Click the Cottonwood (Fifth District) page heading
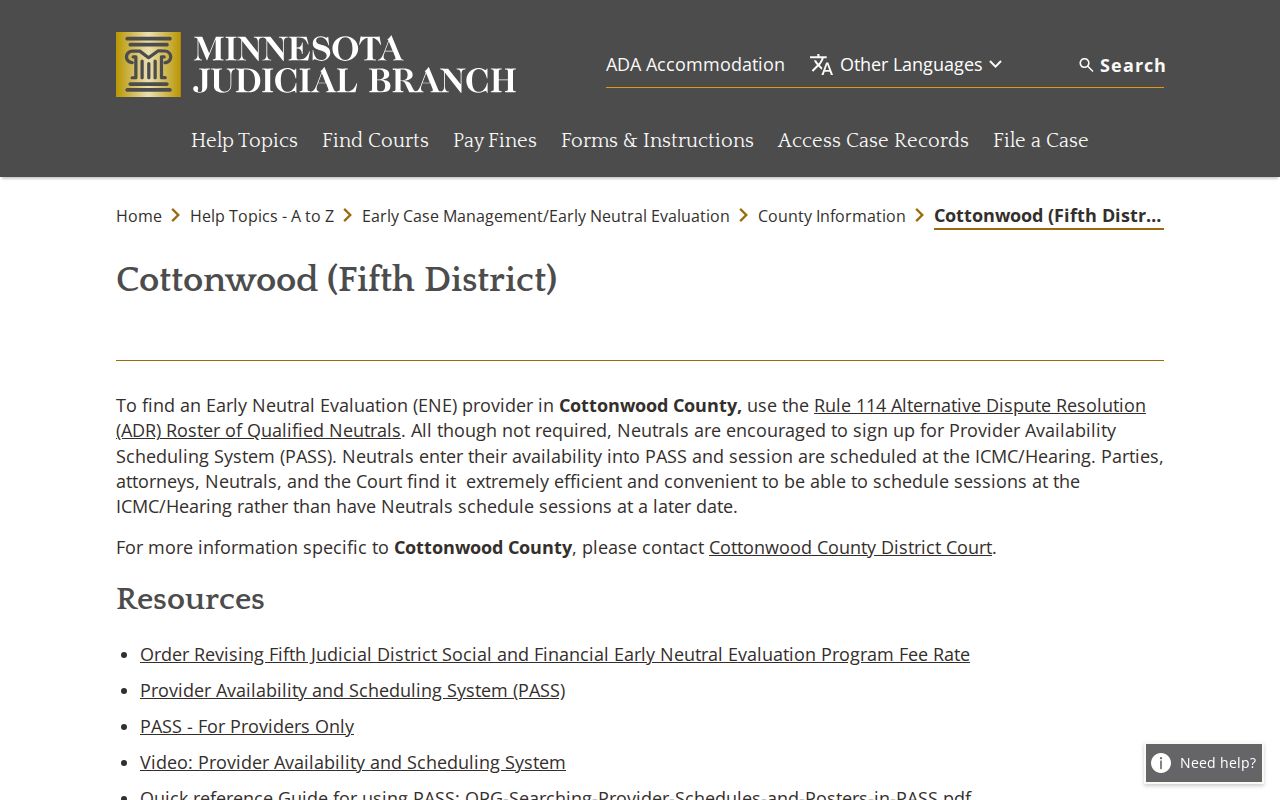 [x=337, y=279]
